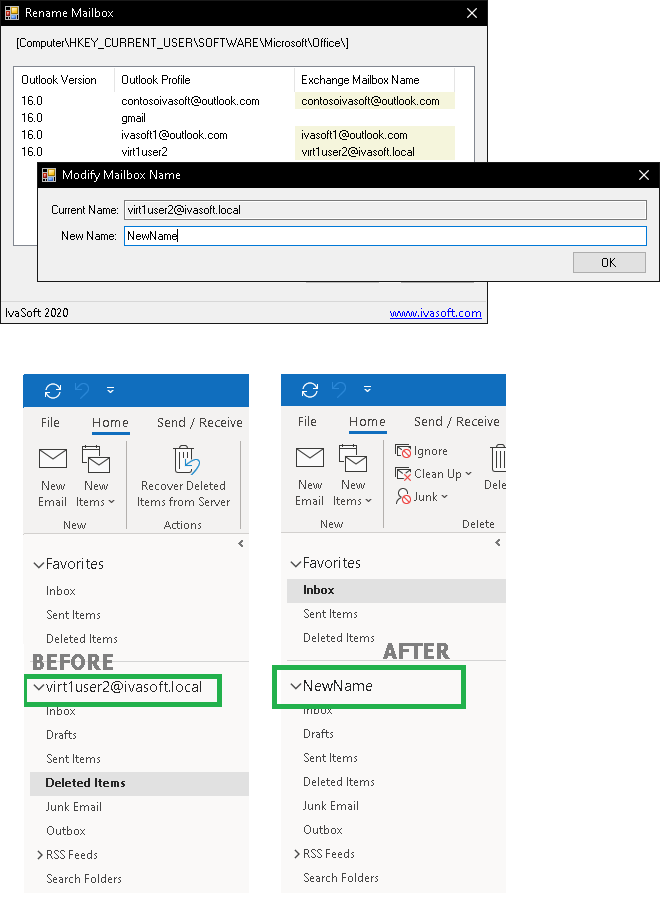Screen dimensions: 662x912
Task: Open File tab in BEFORE Outlook
Action: point(50,422)
